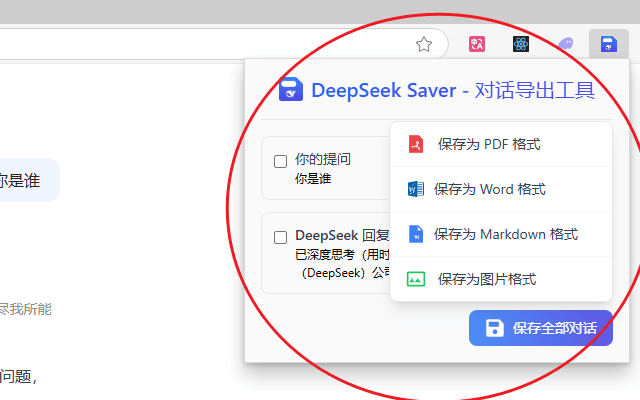
Task: Check the DeepSeek 回复 checkbox
Action: [281, 237]
